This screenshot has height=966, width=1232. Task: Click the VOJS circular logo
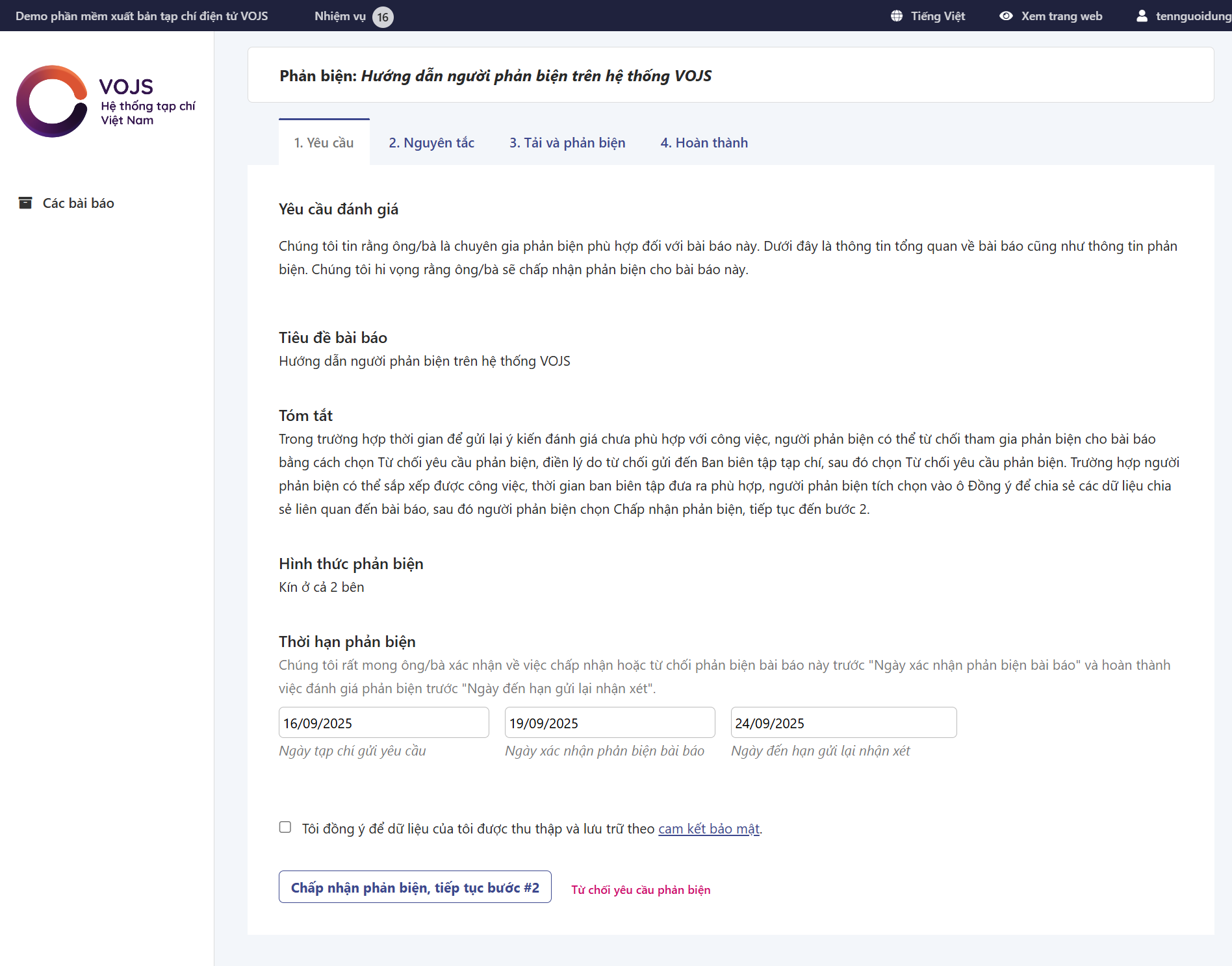coord(52,101)
